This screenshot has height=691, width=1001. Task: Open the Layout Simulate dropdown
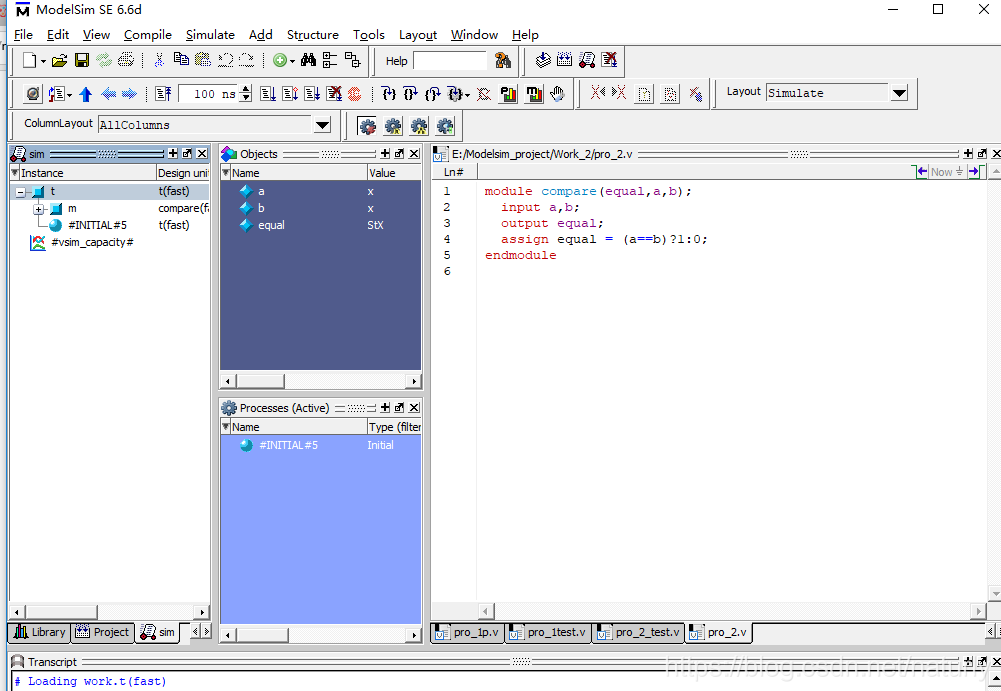pyautogui.click(x=897, y=92)
